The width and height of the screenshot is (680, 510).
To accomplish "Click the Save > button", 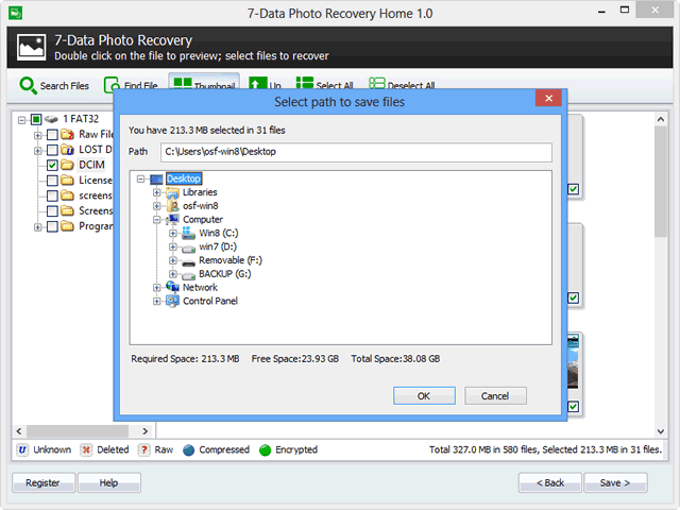I will click(x=615, y=483).
